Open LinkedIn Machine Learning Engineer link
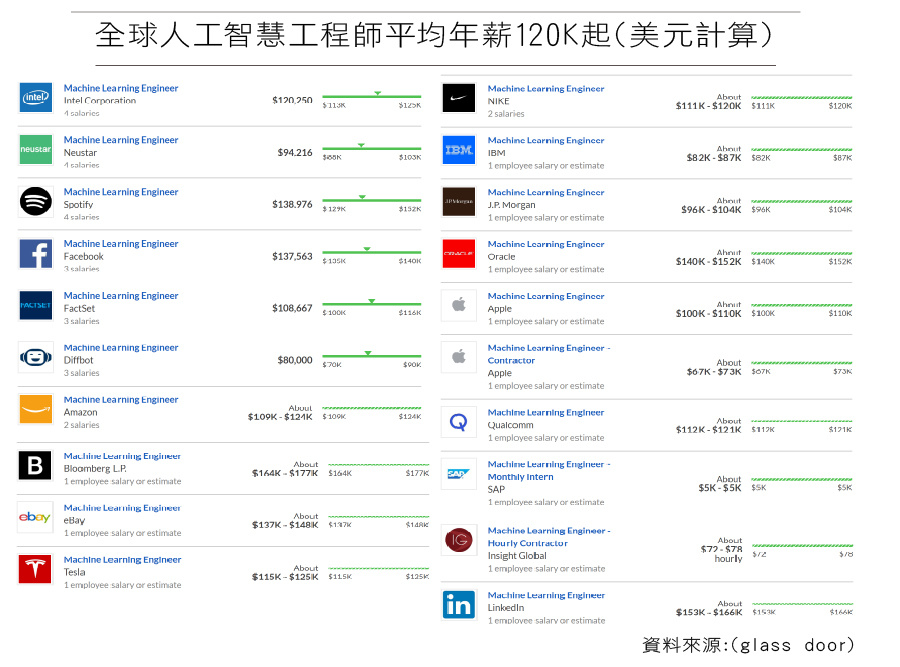This screenshot has width=900, height=667. click(x=546, y=595)
